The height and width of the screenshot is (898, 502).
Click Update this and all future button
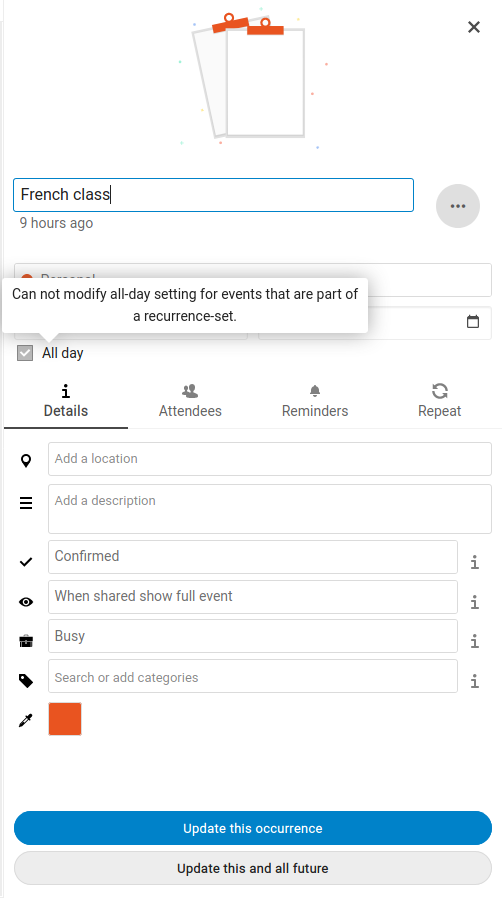pyautogui.click(x=252, y=868)
